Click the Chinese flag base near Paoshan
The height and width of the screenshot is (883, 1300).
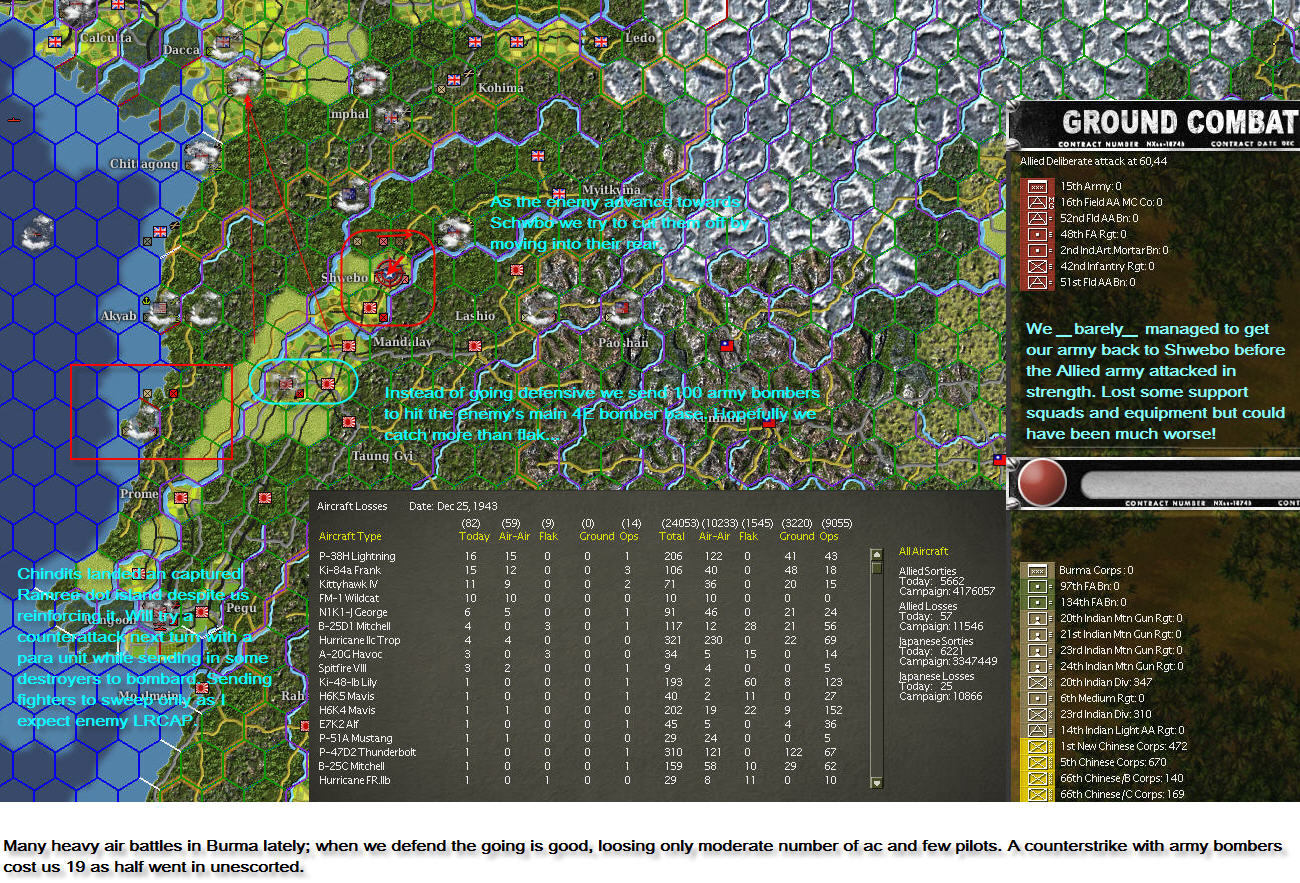pyautogui.click(x=728, y=346)
